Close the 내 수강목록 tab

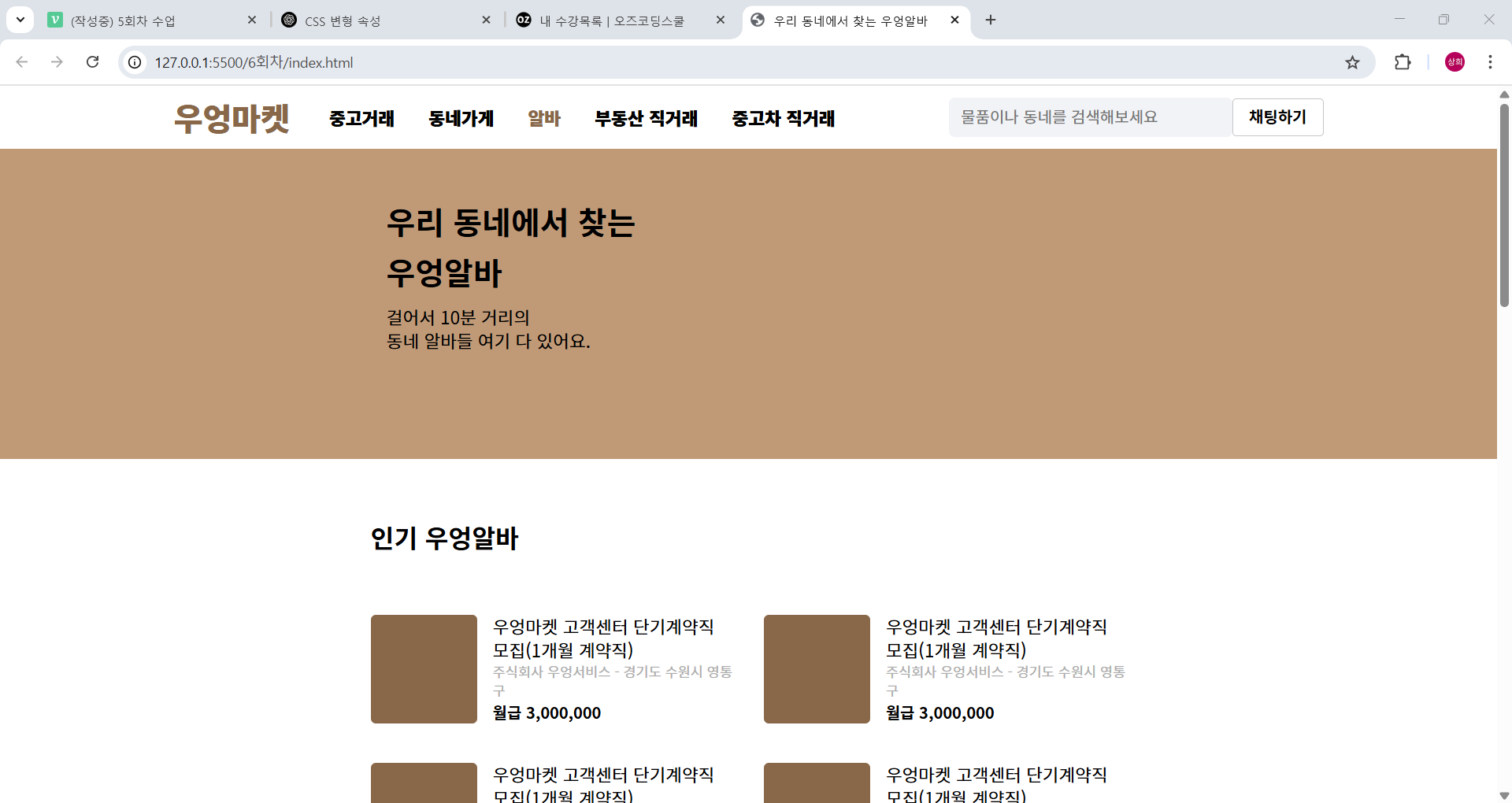721,20
